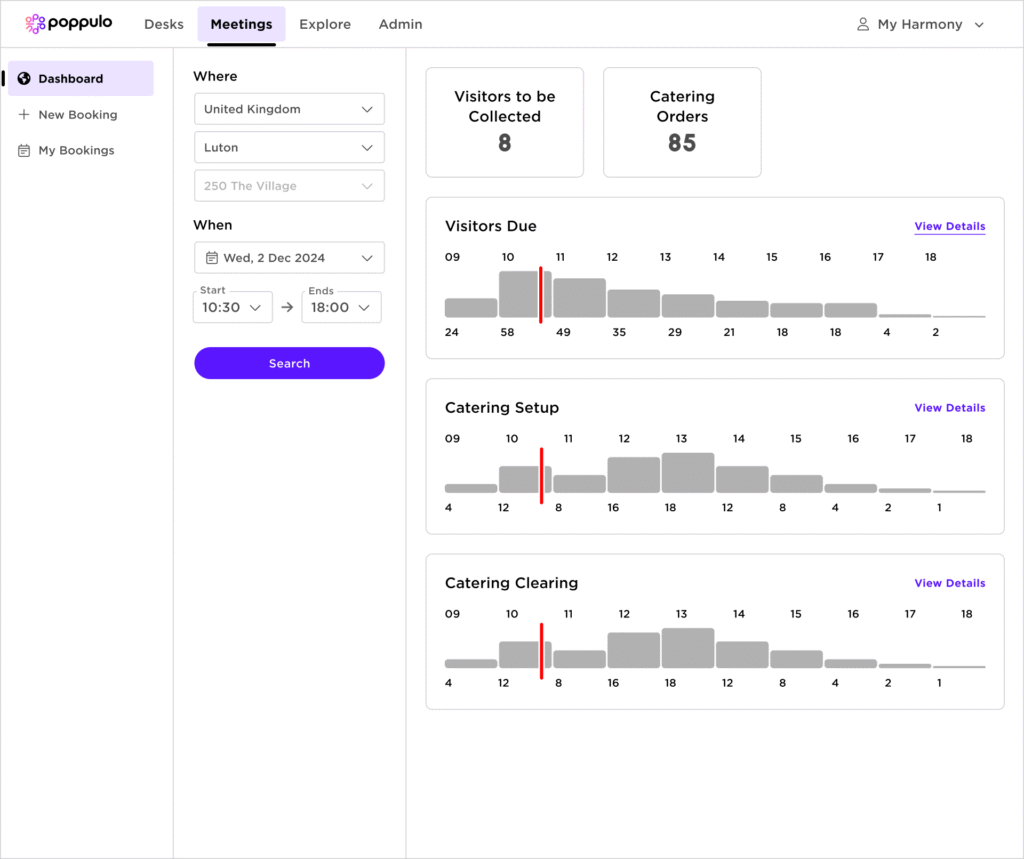Screen dimensions: 1024x859
Task: Open View Details for Catering Setup
Action: 949,408
